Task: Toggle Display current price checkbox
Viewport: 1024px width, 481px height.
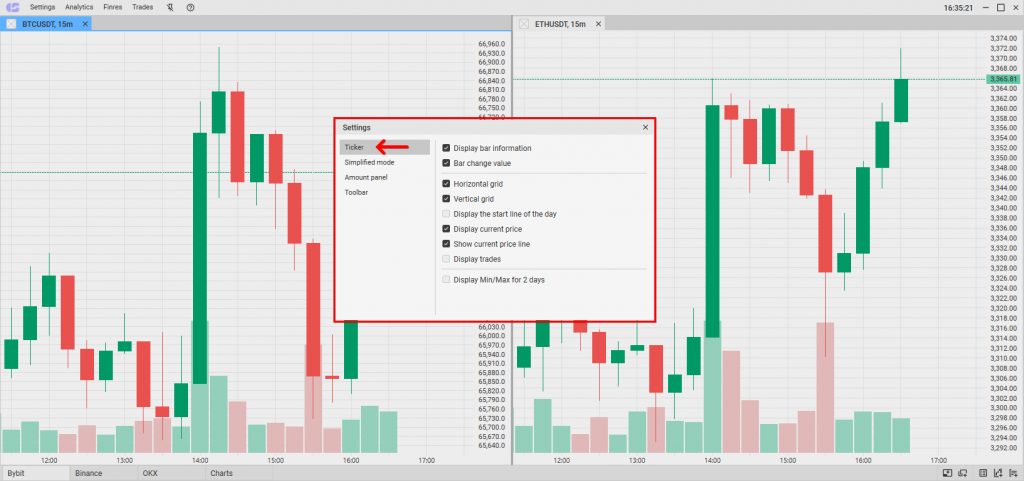Action: click(x=446, y=229)
